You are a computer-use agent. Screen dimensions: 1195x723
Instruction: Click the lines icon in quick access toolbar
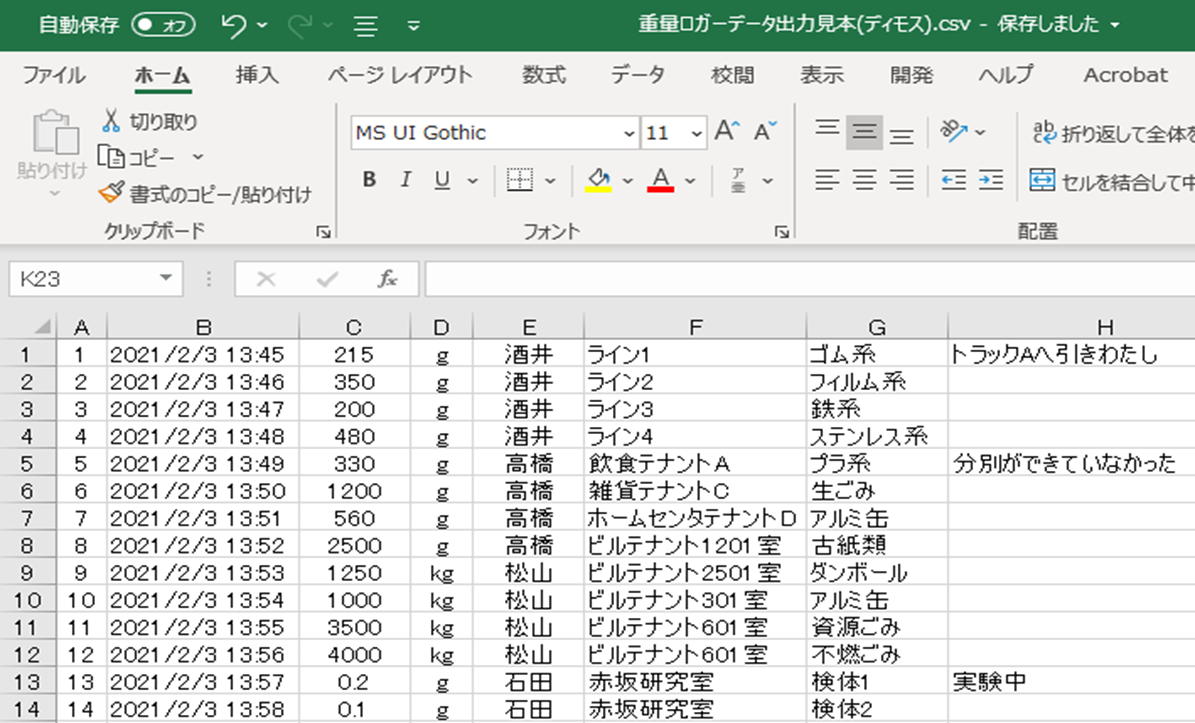366,25
